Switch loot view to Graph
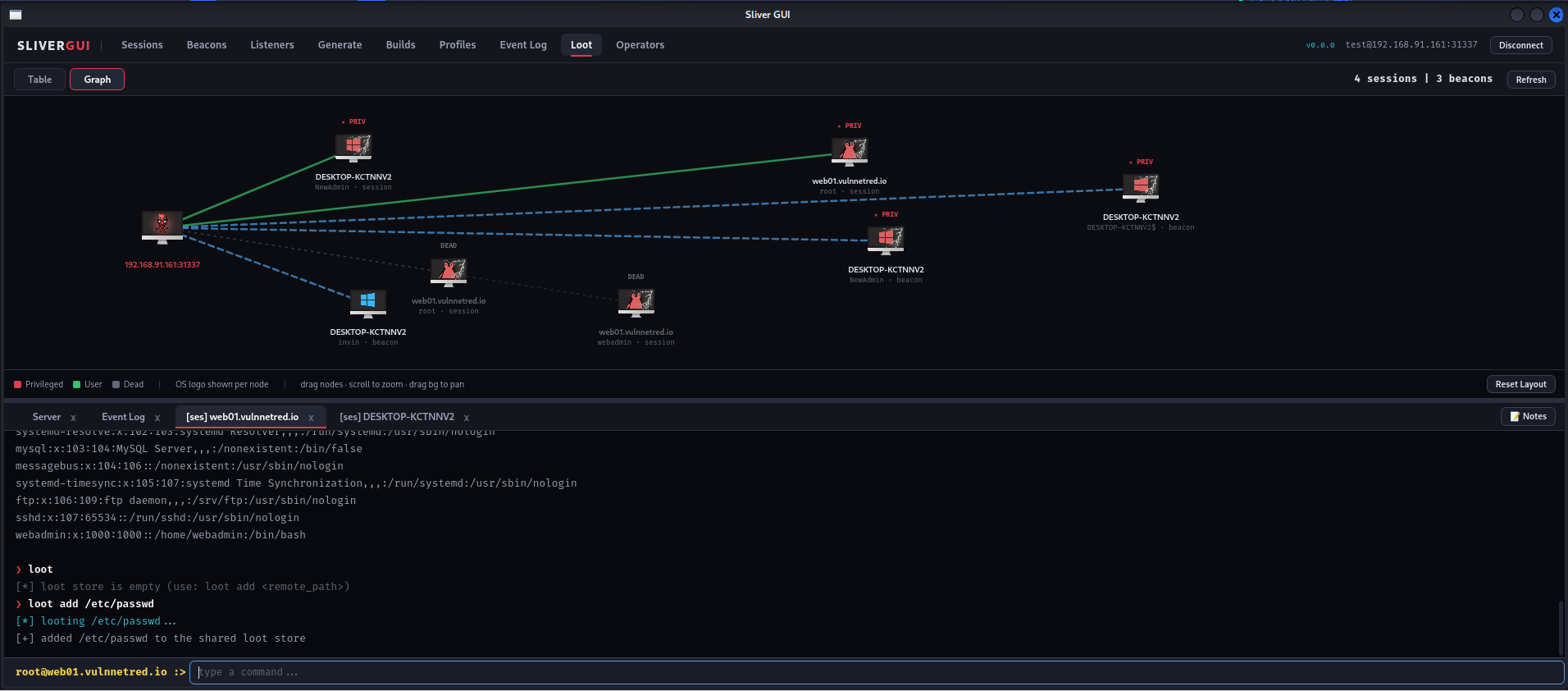The width and height of the screenshot is (1568, 691). click(97, 80)
